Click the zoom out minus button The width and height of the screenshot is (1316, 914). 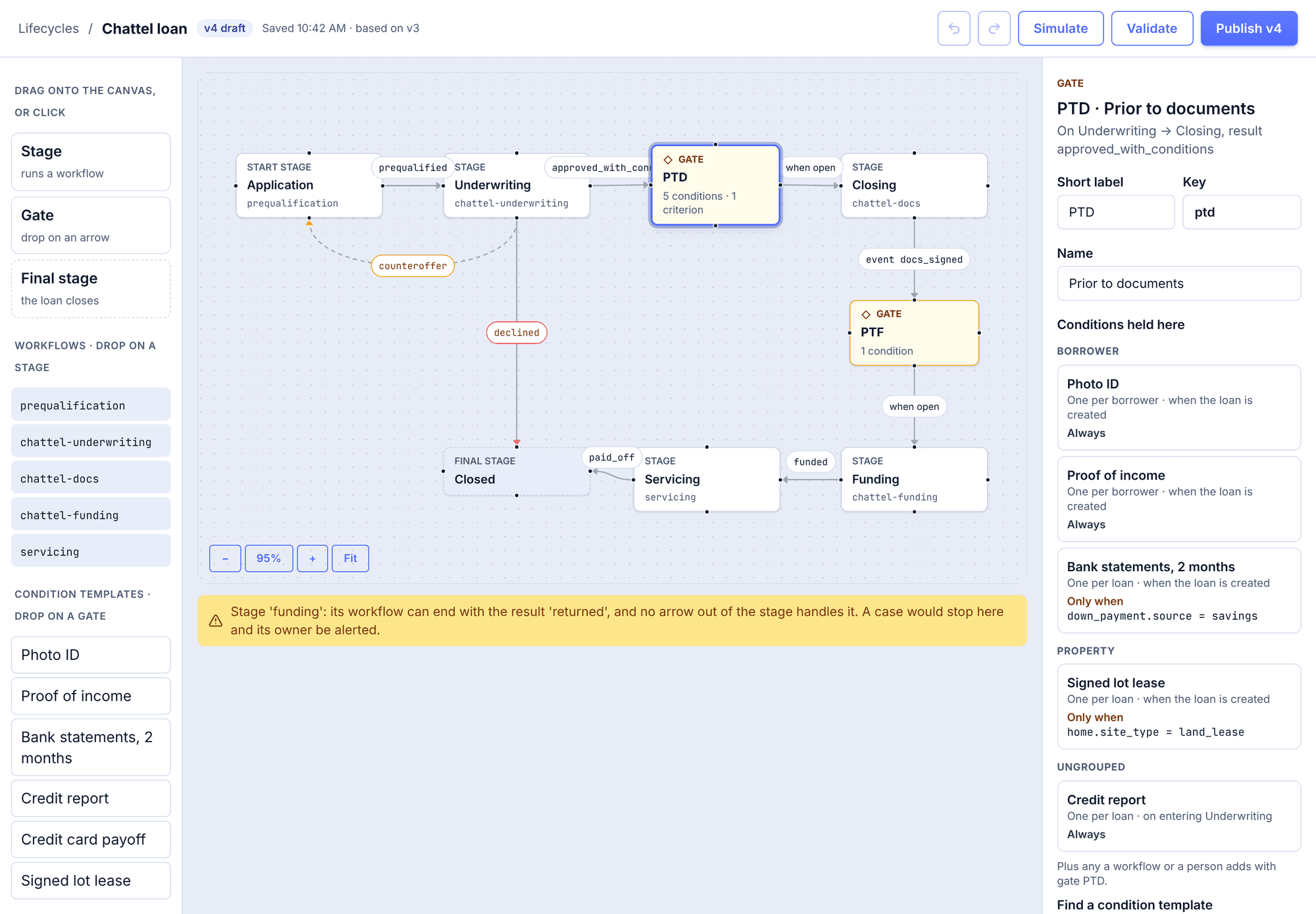(x=225, y=558)
